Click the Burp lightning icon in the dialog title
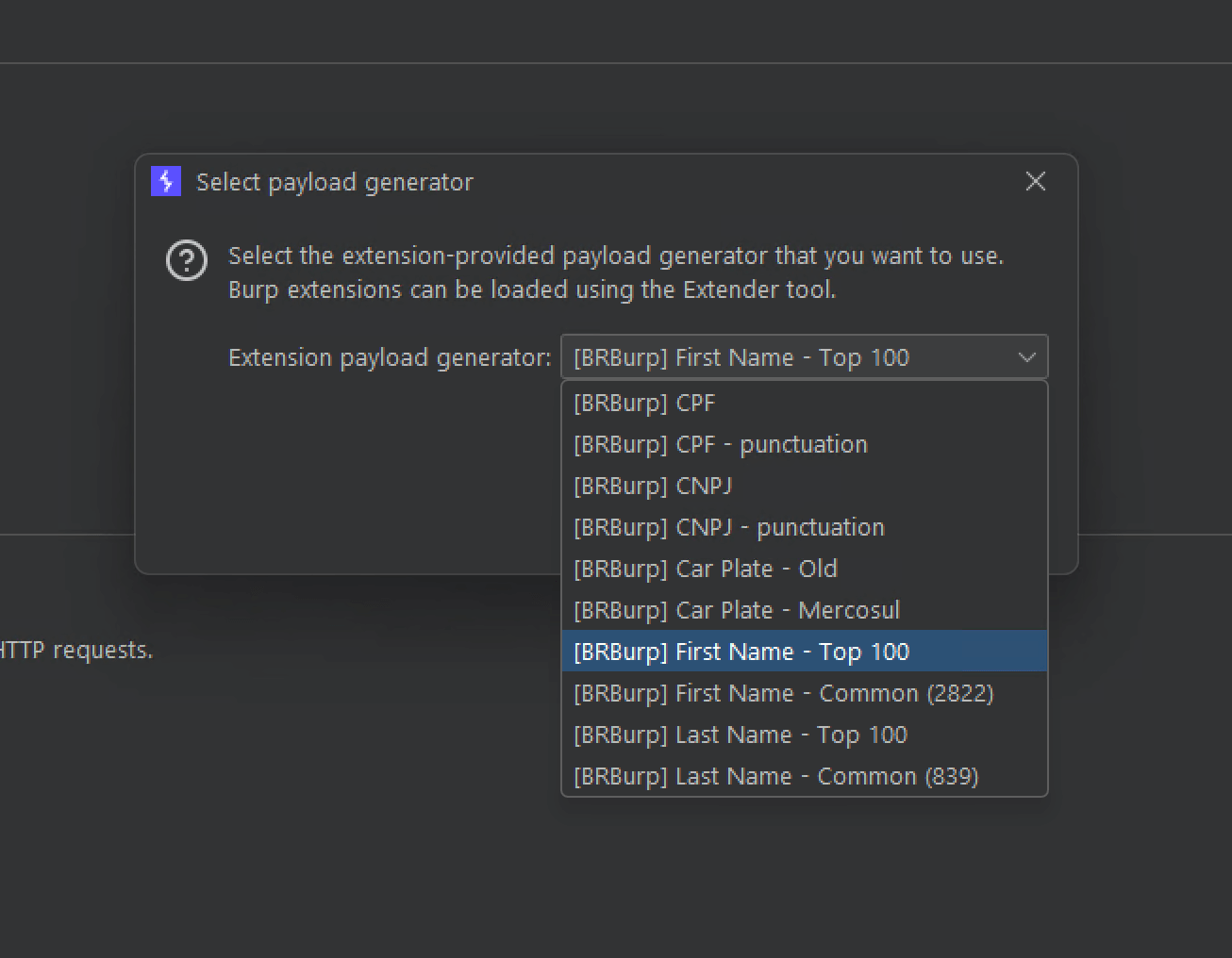The height and width of the screenshot is (958, 1232). coord(166,181)
